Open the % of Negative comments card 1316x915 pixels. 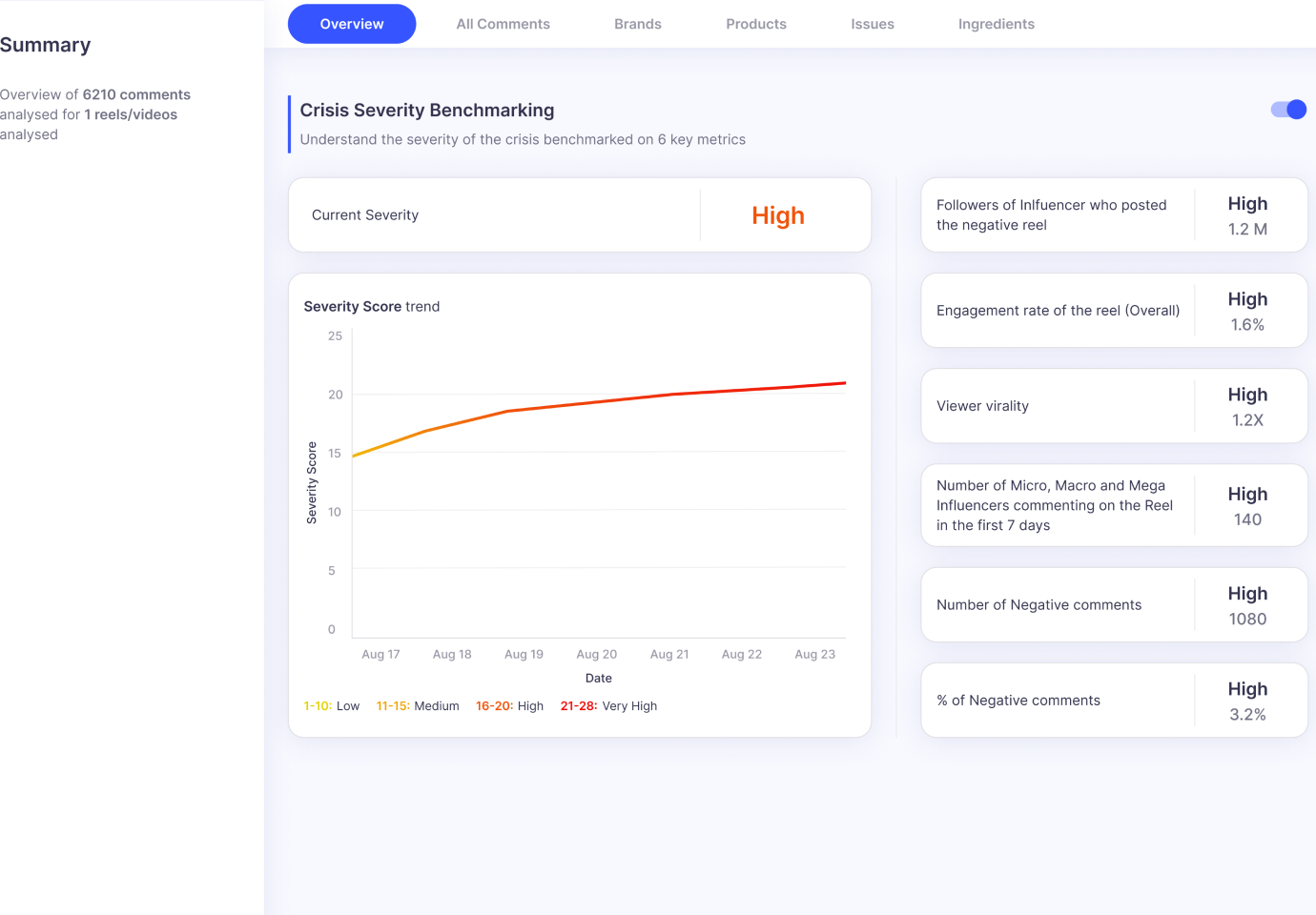(x=1114, y=701)
